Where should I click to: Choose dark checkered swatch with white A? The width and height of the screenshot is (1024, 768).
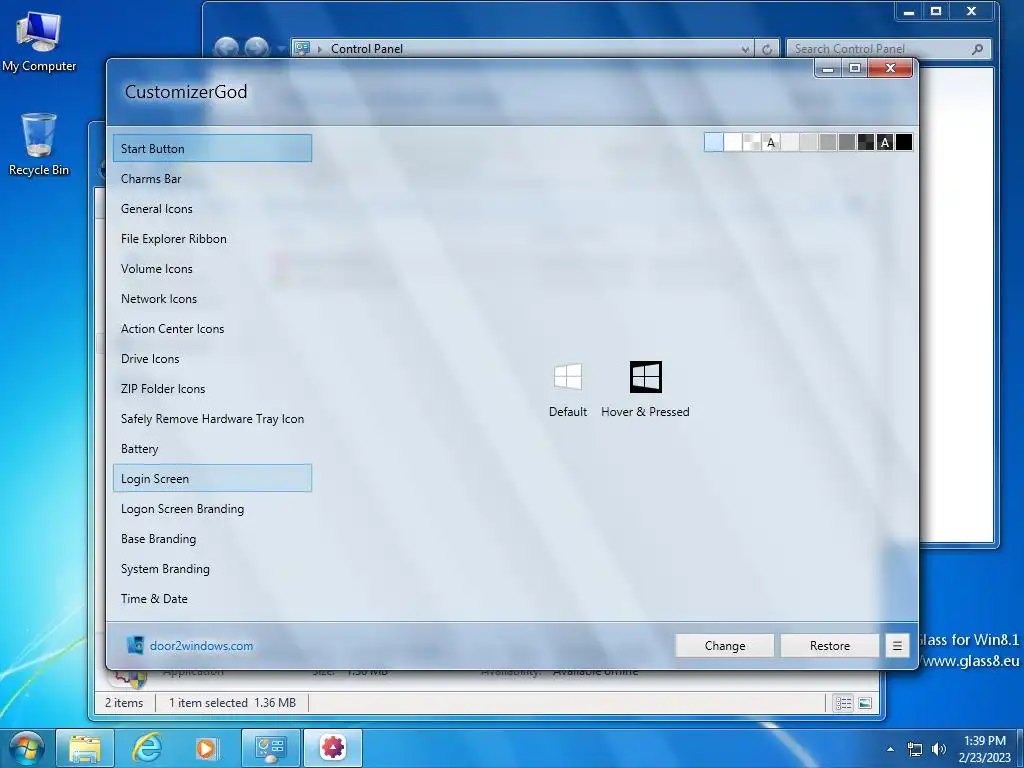point(885,142)
